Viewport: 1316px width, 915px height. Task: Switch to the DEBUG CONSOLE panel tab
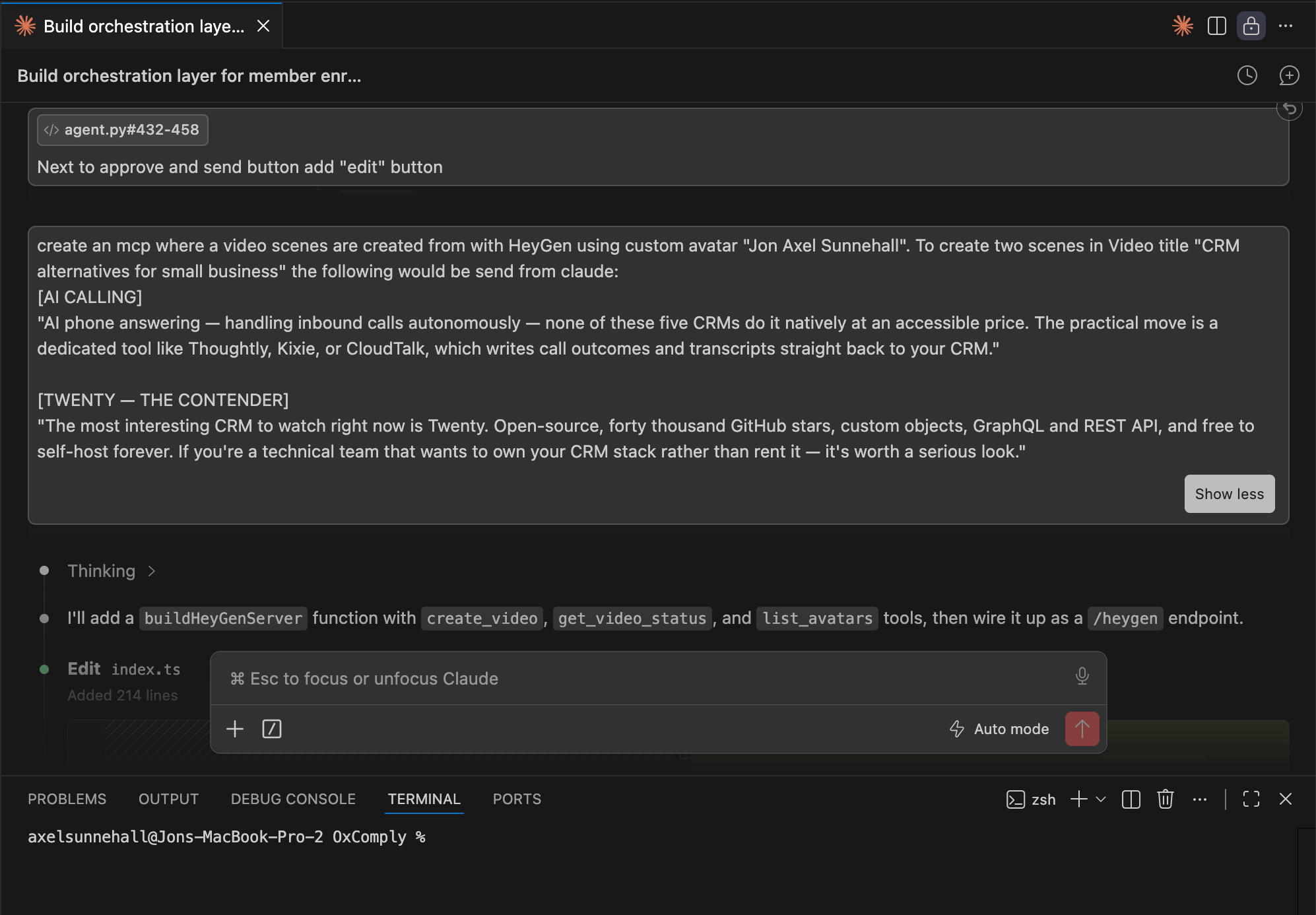click(293, 799)
